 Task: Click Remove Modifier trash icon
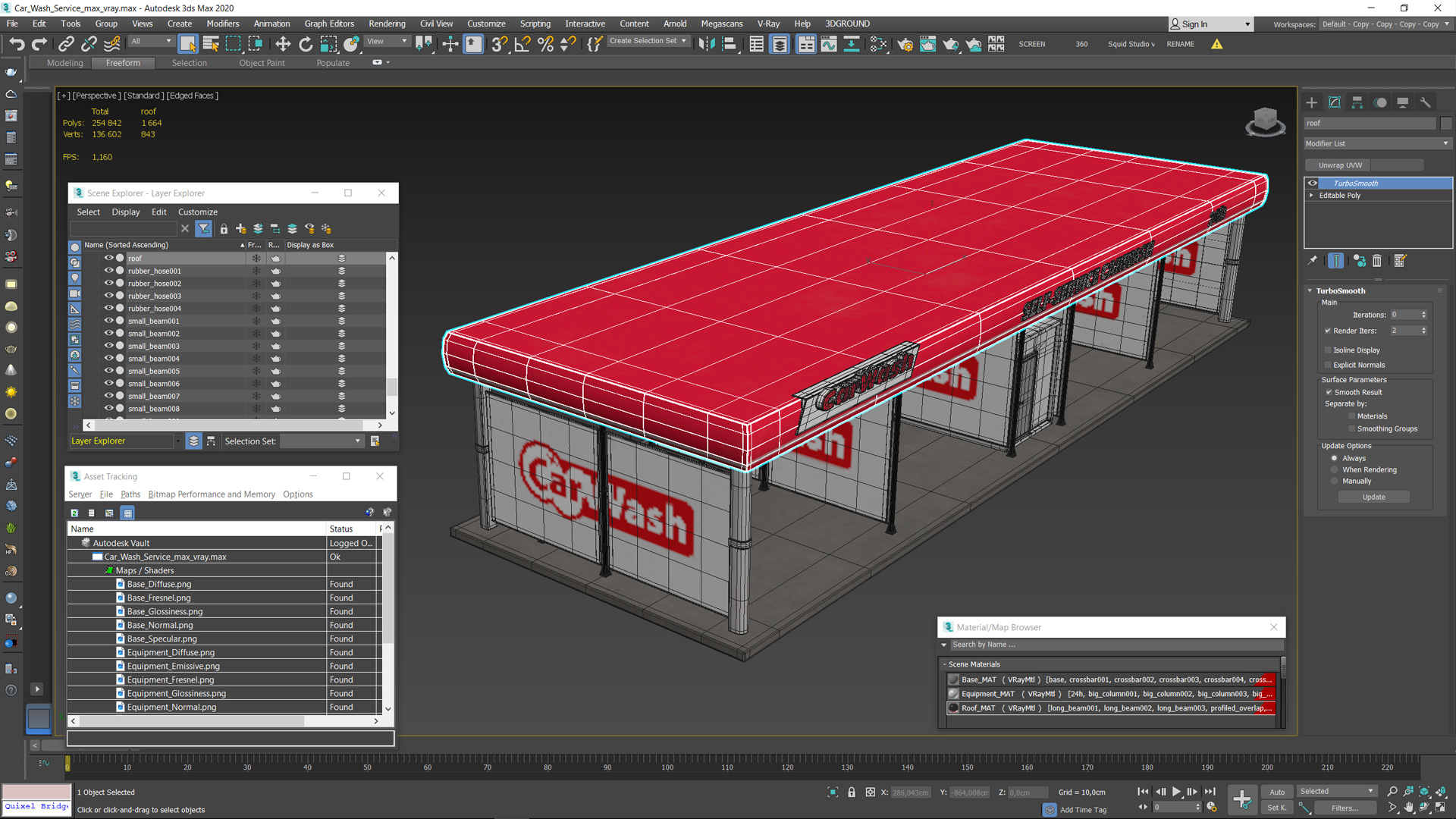tap(1377, 261)
